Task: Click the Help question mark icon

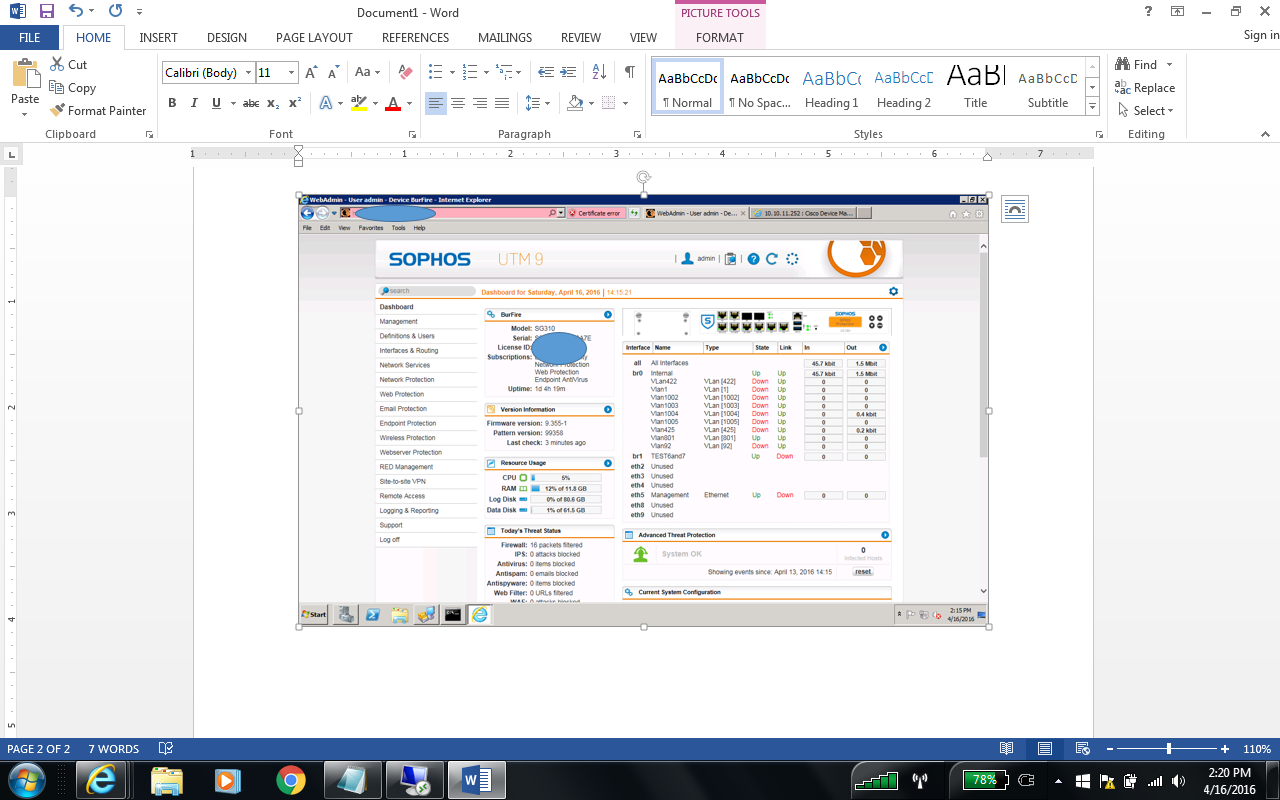Action: pos(1148,11)
